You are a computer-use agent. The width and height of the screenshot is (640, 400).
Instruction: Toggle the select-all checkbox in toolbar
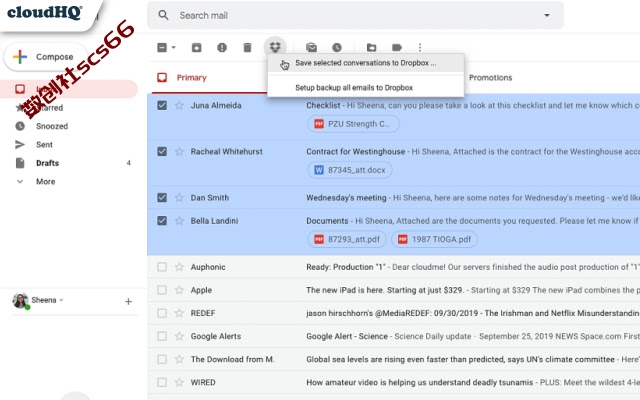coord(162,48)
